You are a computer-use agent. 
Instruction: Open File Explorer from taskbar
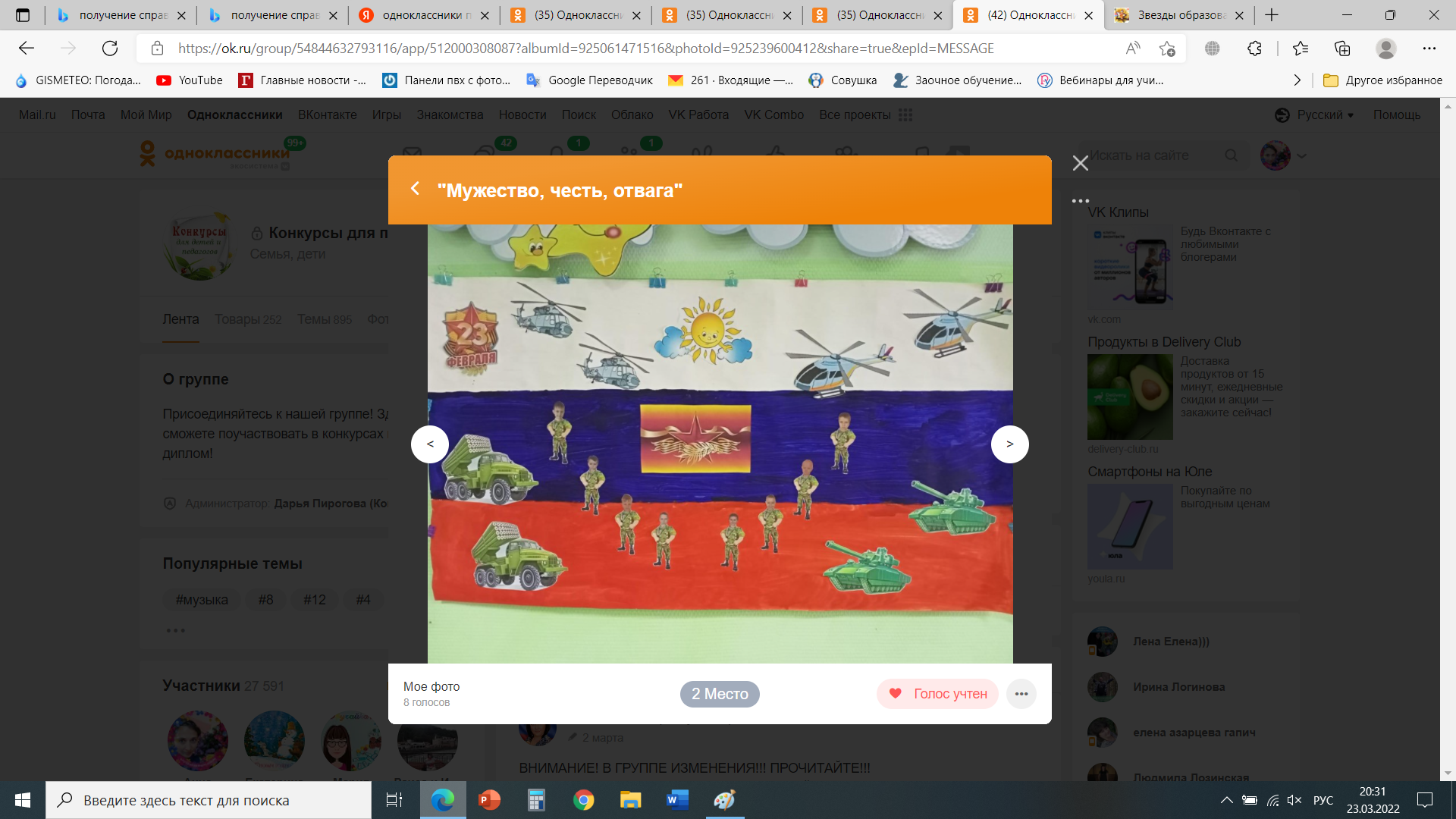(630, 800)
